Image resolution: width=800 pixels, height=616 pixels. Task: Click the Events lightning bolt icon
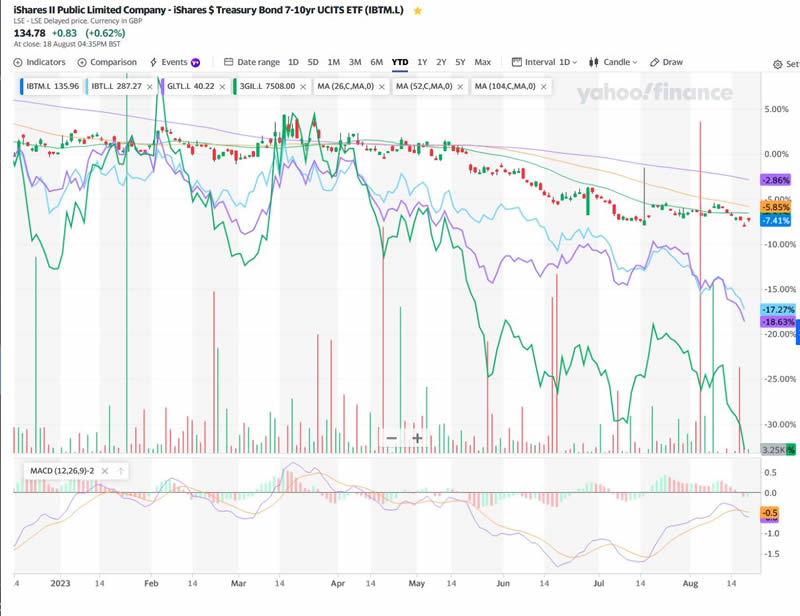(x=153, y=62)
